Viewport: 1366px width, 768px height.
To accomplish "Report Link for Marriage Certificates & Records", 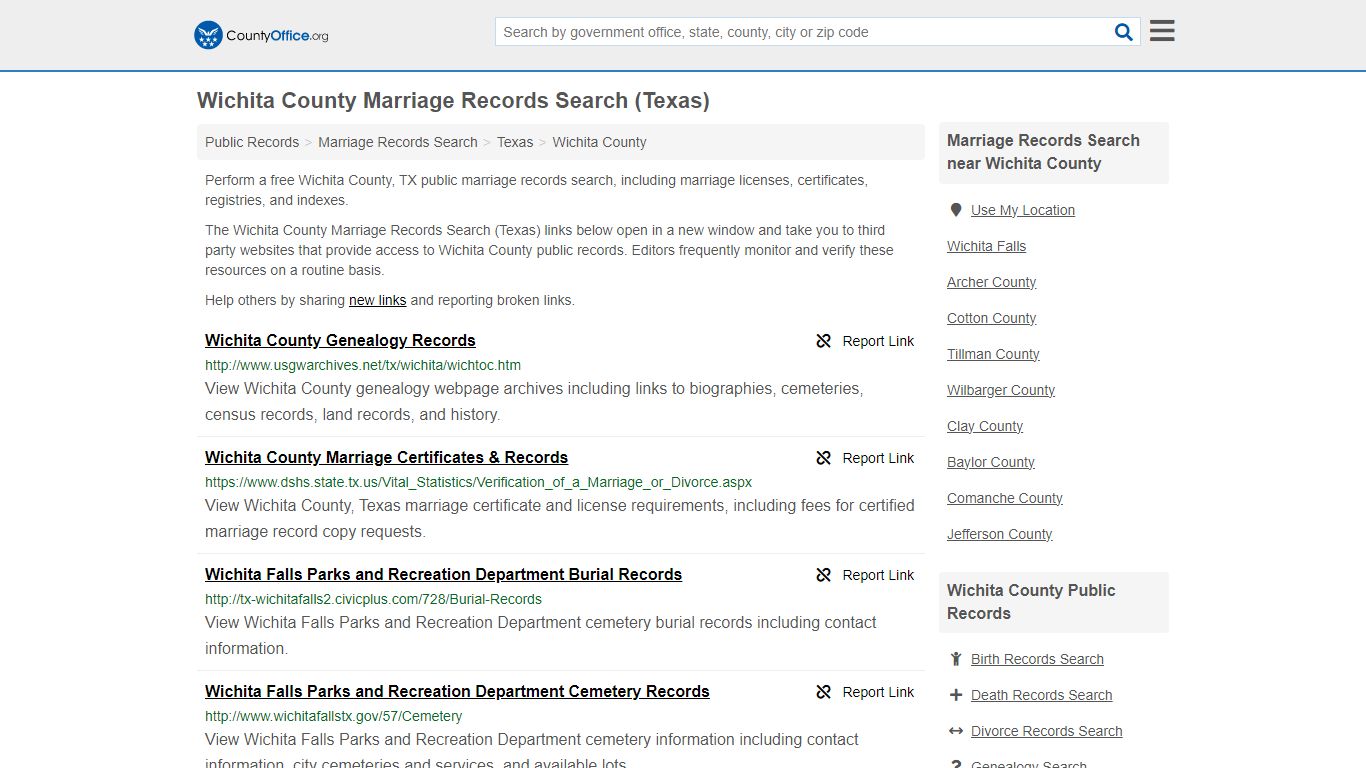I will click(x=878, y=458).
